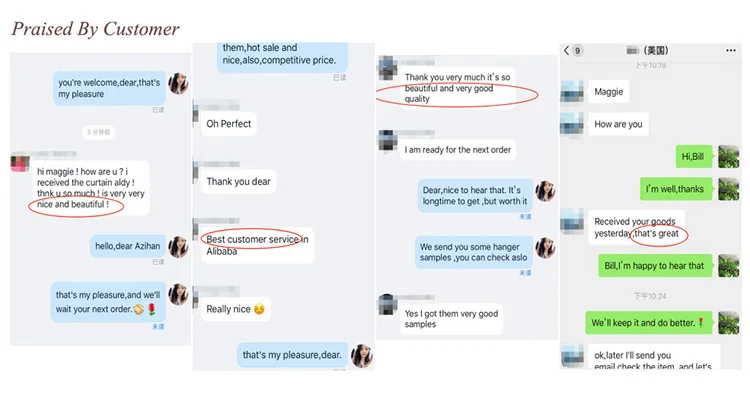
Task: Click the pixelated avatar beside "How are you"
Action: pos(572,124)
